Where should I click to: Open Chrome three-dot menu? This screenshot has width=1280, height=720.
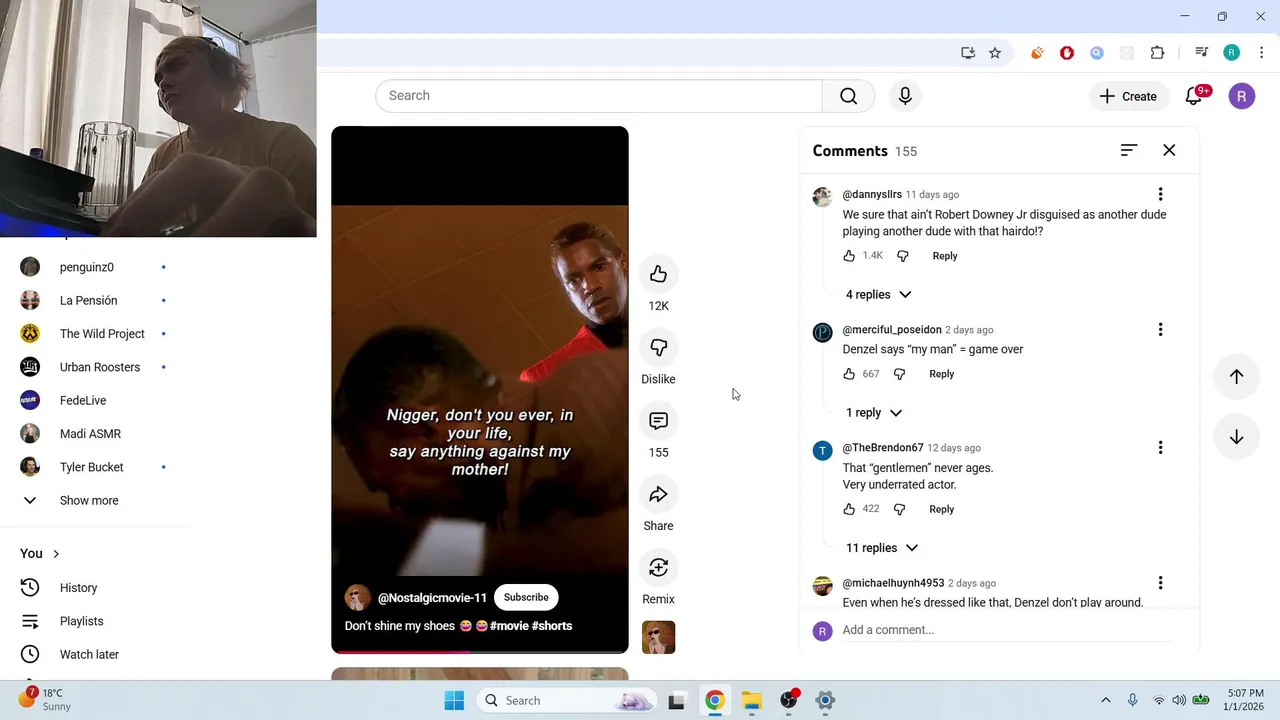coord(1261,53)
